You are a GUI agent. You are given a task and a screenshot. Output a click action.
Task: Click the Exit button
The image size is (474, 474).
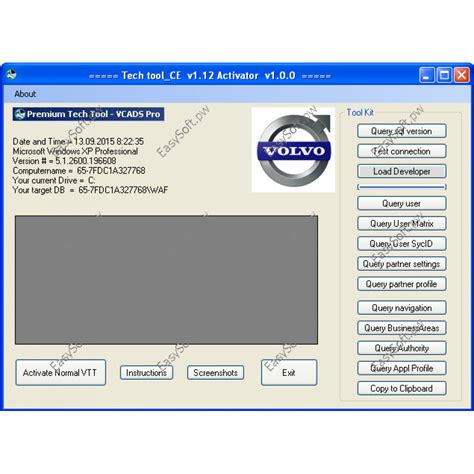click(289, 372)
